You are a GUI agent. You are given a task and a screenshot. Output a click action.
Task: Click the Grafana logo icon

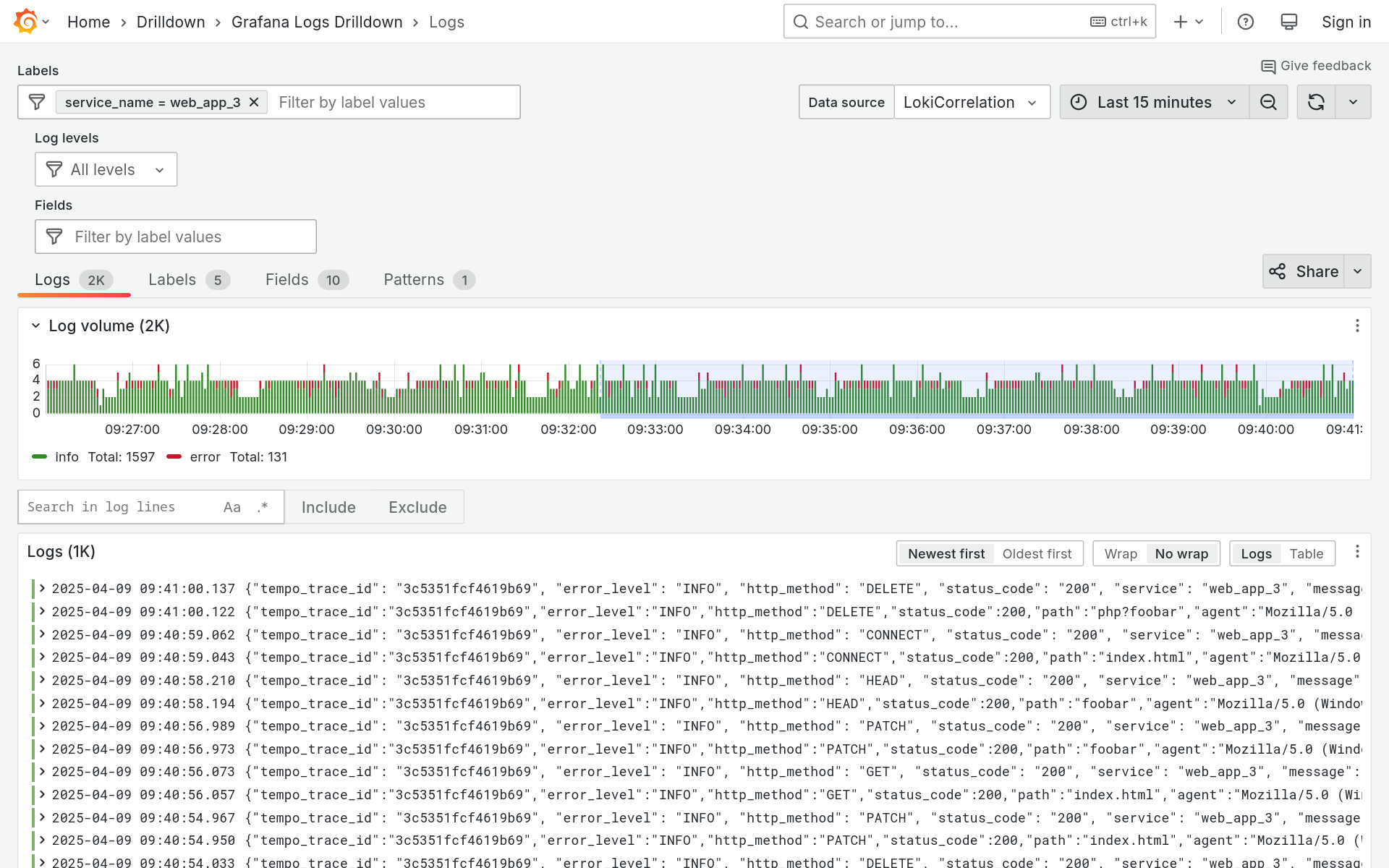(26, 22)
